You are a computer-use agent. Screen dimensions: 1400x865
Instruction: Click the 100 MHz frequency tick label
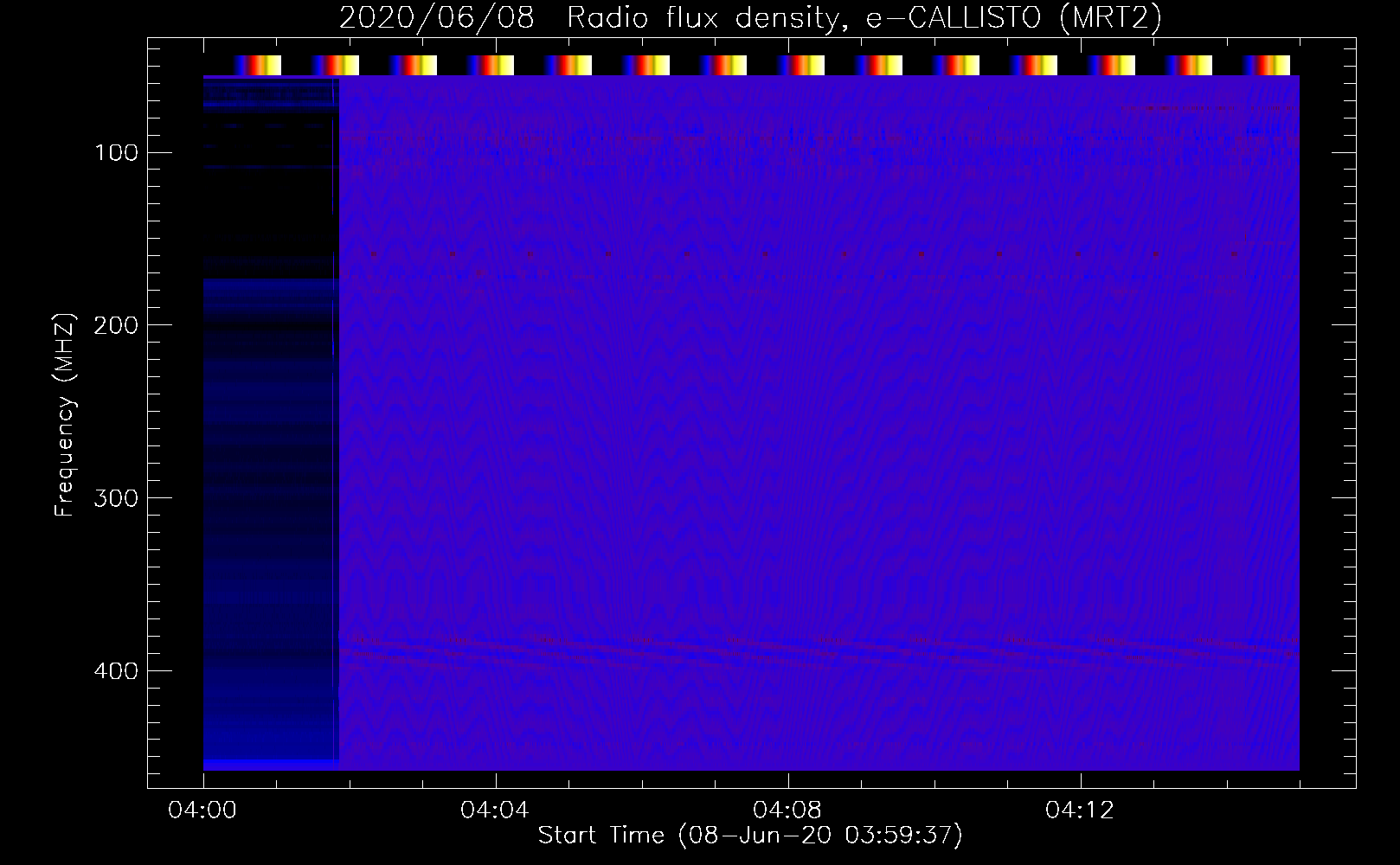[x=117, y=153]
